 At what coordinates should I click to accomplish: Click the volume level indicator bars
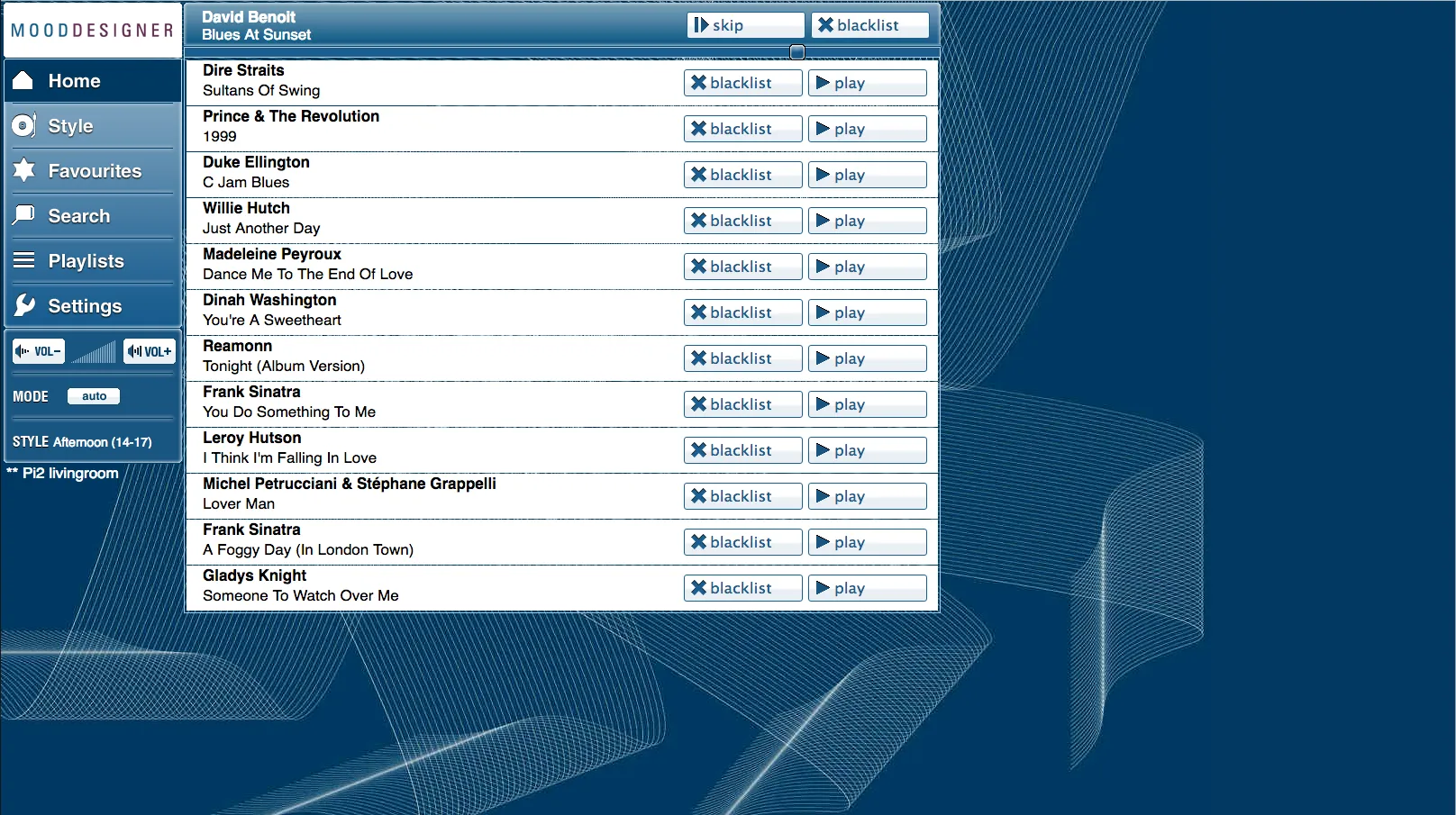(x=94, y=351)
